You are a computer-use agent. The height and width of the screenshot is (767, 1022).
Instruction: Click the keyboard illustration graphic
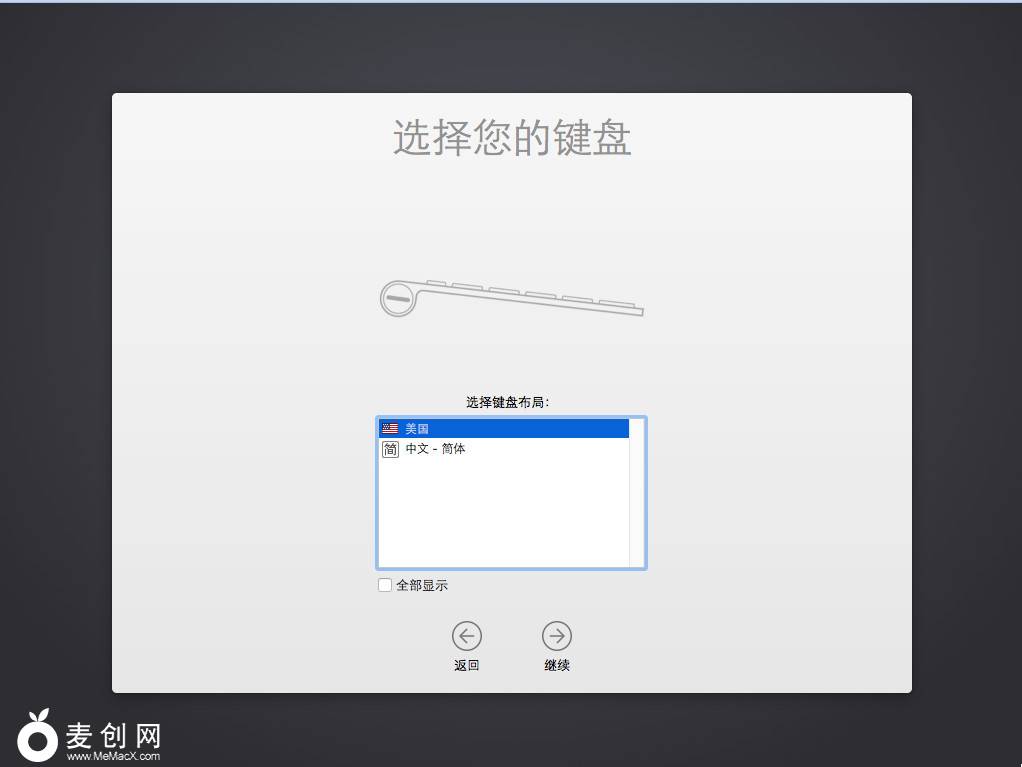click(511, 298)
